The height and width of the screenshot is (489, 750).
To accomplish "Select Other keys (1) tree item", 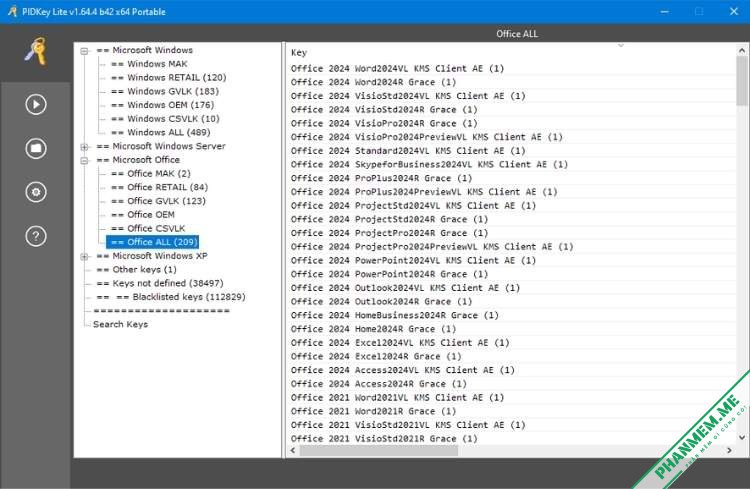I will click(x=136, y=270).
